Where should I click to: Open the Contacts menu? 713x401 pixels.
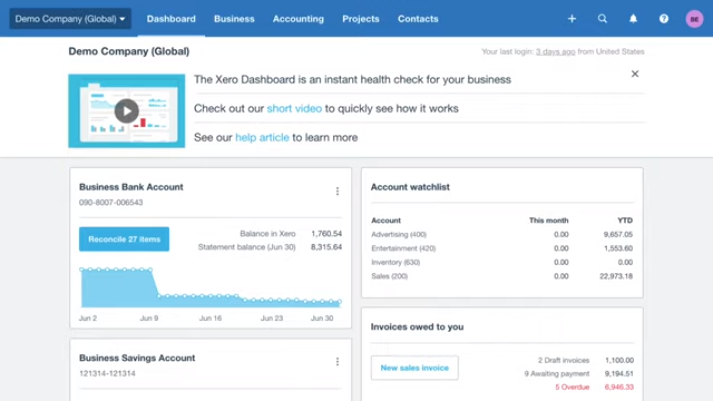click(418, 19)
